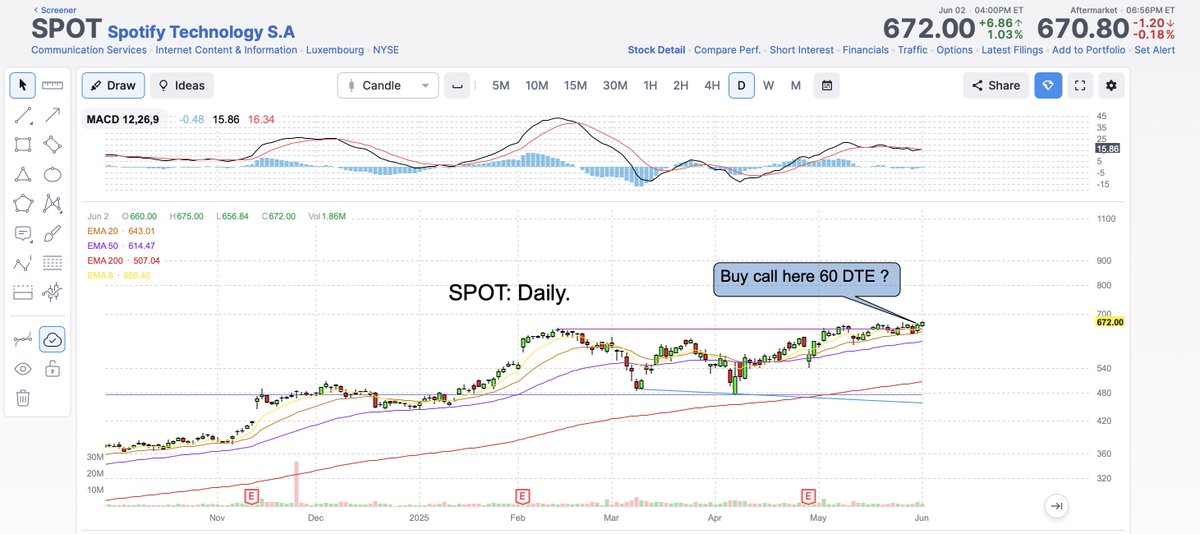Open Latest Filings link
Screen dimensions: 1200x534
(1012, 50)
